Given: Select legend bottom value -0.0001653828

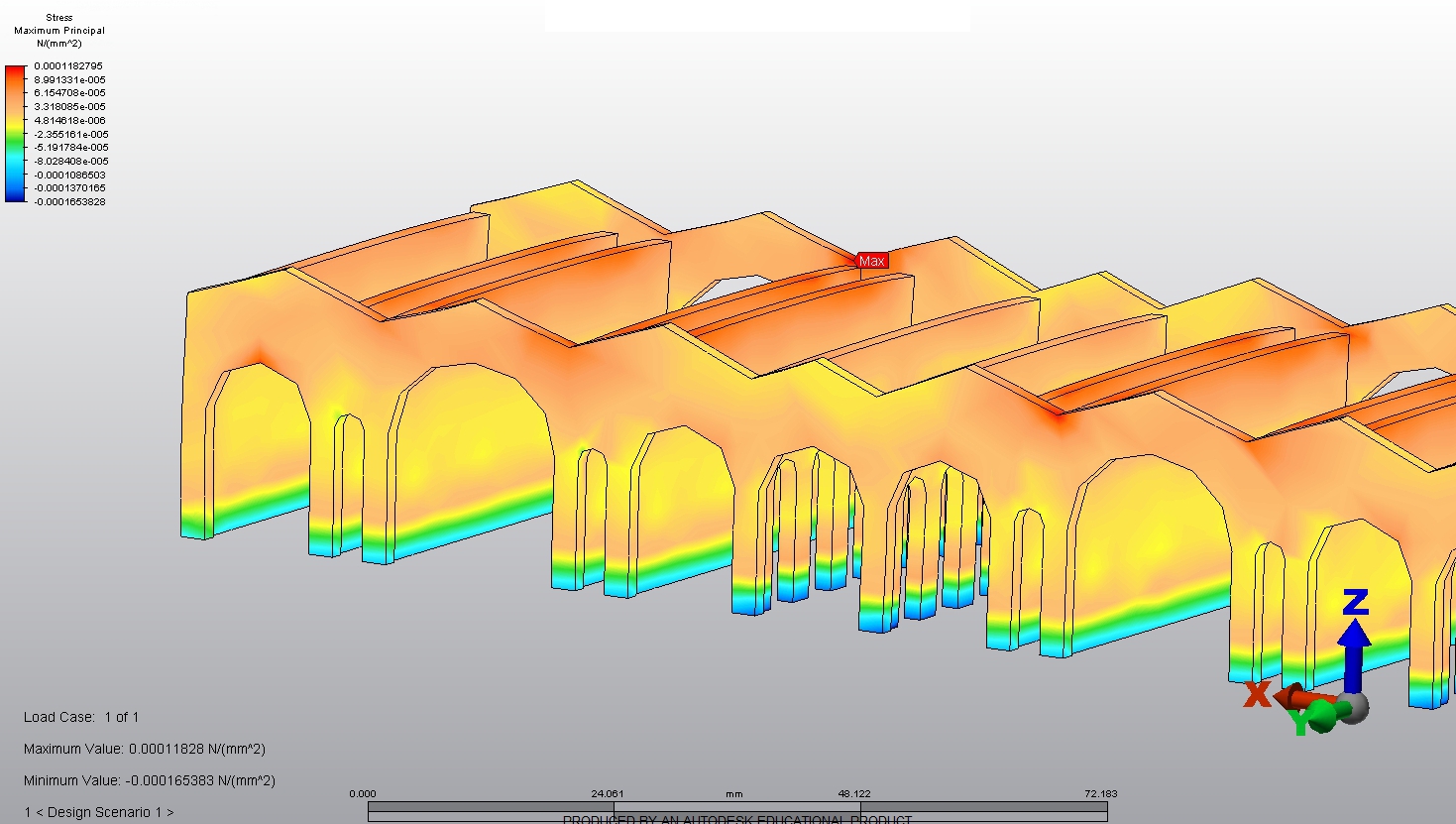Looking at the screenshot, I should click(x=69, y=202).
